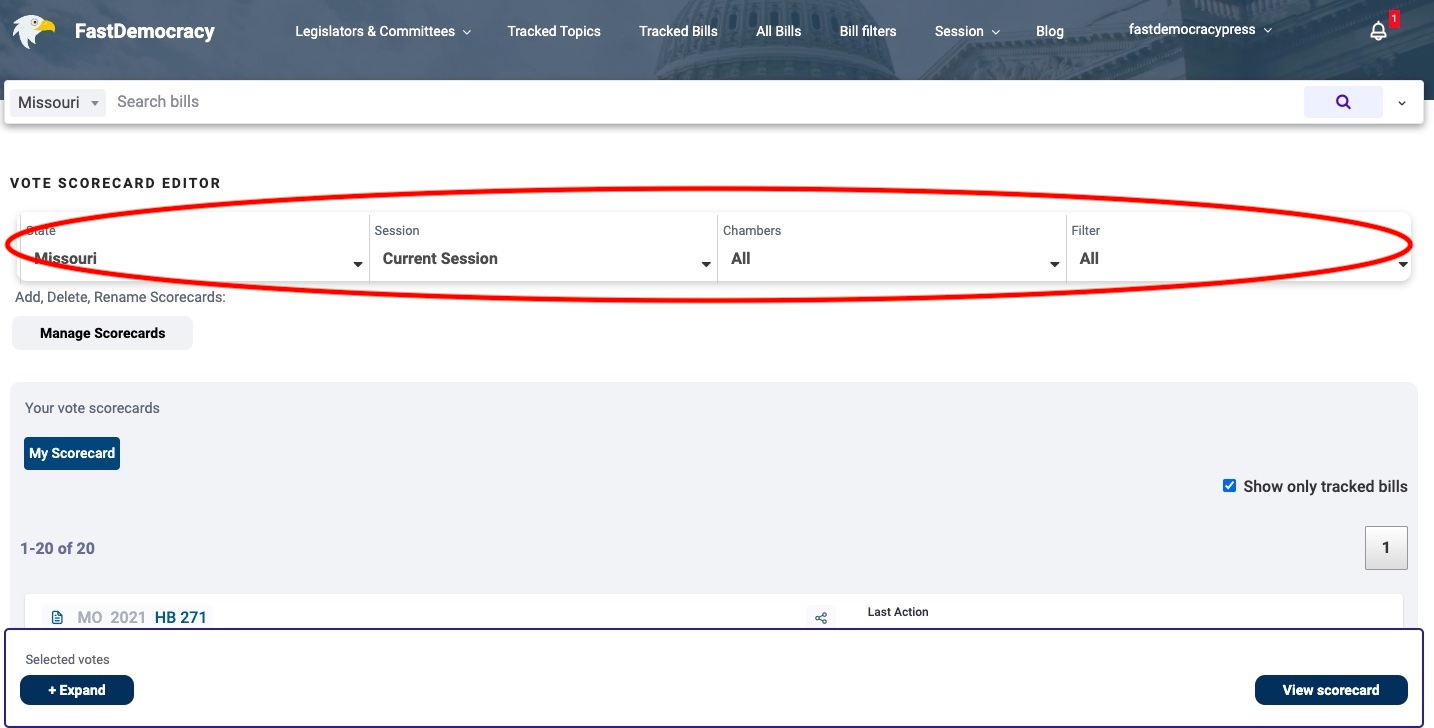Select the My Scorecard tab
1434x728 pixels.
72,453
